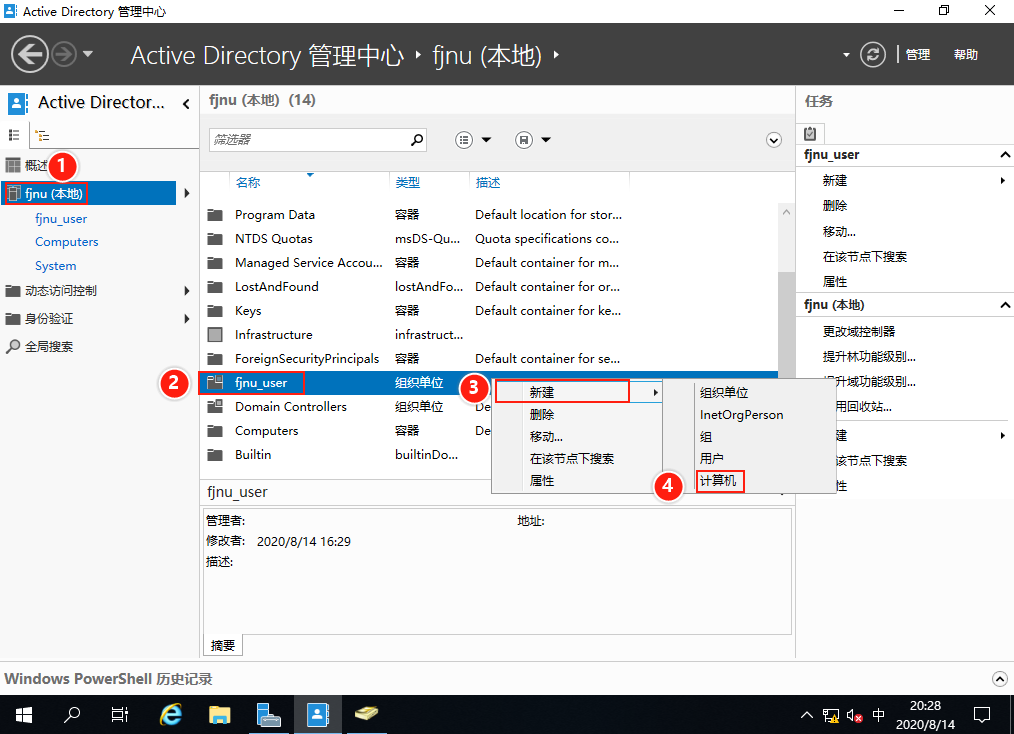Image resolution: width=1014 pixels, height=734 pixels.
Task: Sort list by 描述 column
Action: [488, 182]
